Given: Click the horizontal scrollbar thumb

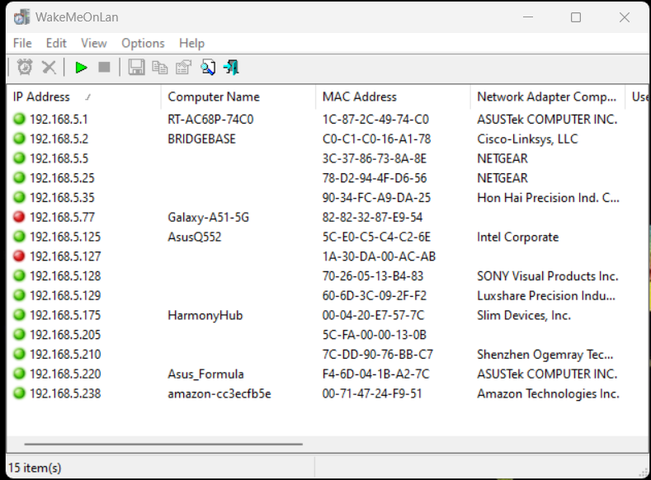Looking at the screenshot, I should [x=163, y=444].
